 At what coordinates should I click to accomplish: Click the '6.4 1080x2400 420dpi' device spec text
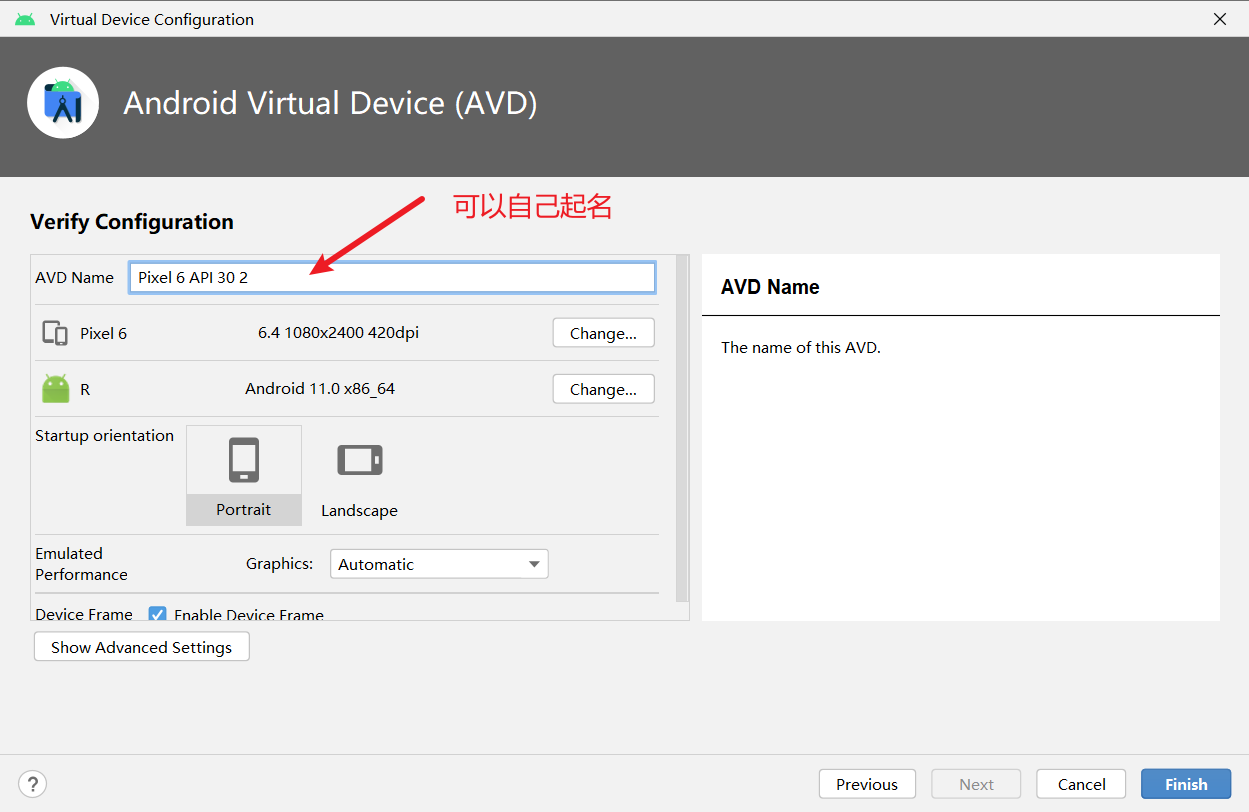pos(338,333)
